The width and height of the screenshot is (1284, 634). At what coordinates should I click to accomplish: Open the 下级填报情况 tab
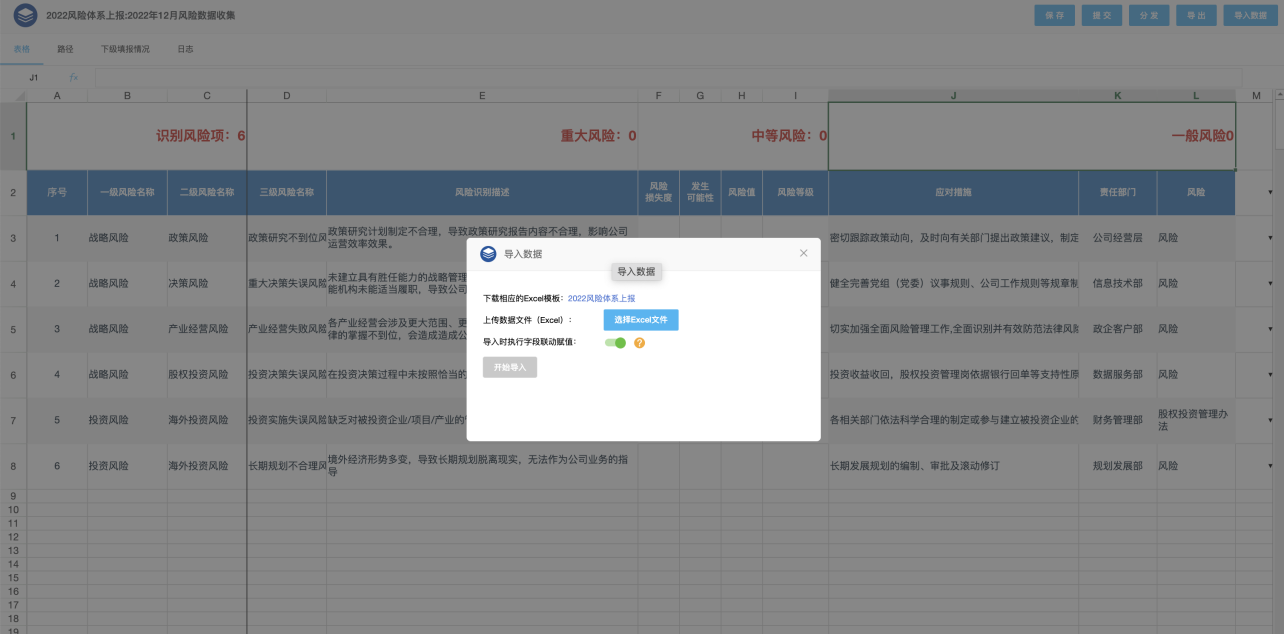(125, 49)
